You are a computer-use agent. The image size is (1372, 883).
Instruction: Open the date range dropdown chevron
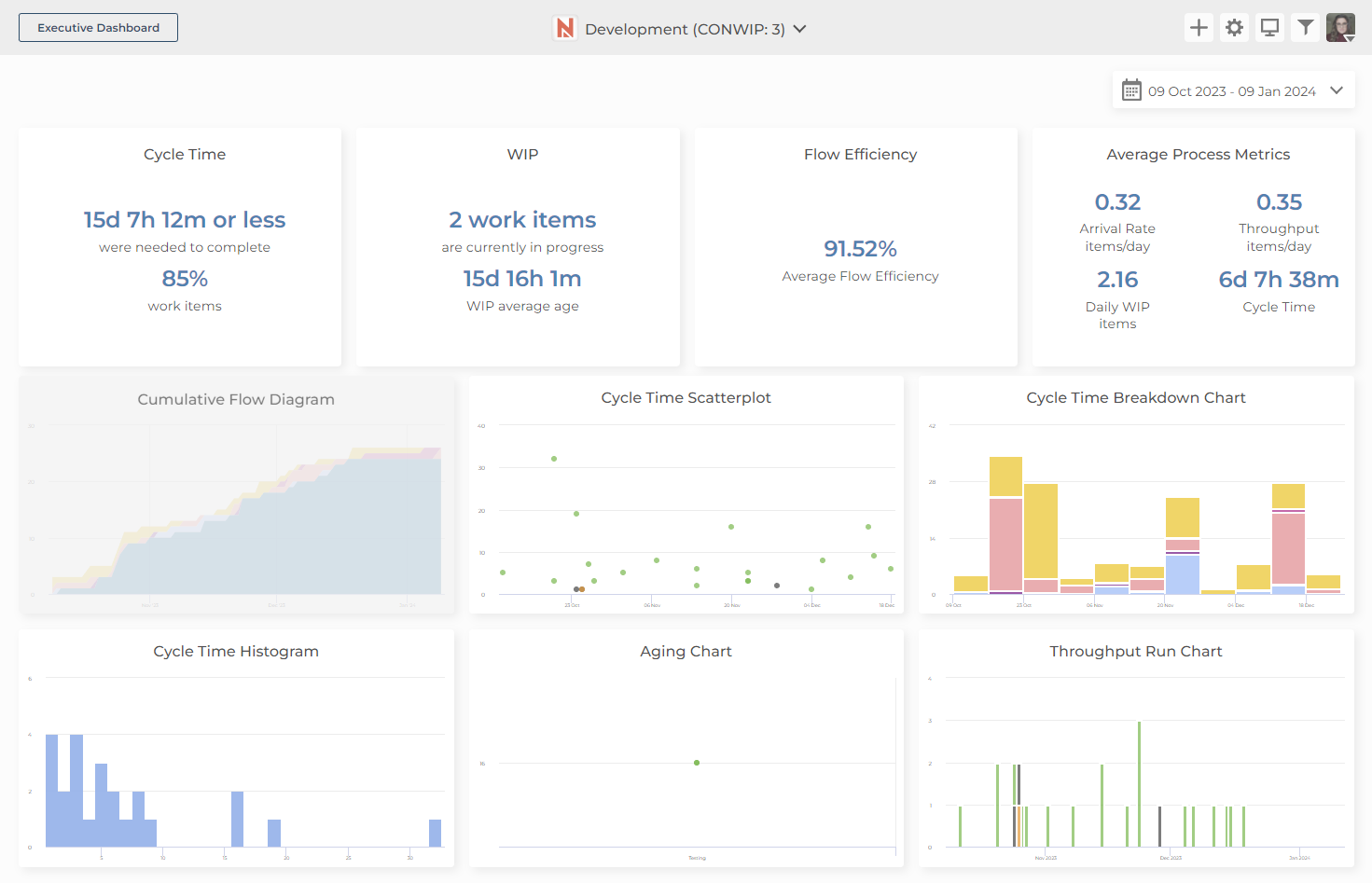click(1337, 90)
